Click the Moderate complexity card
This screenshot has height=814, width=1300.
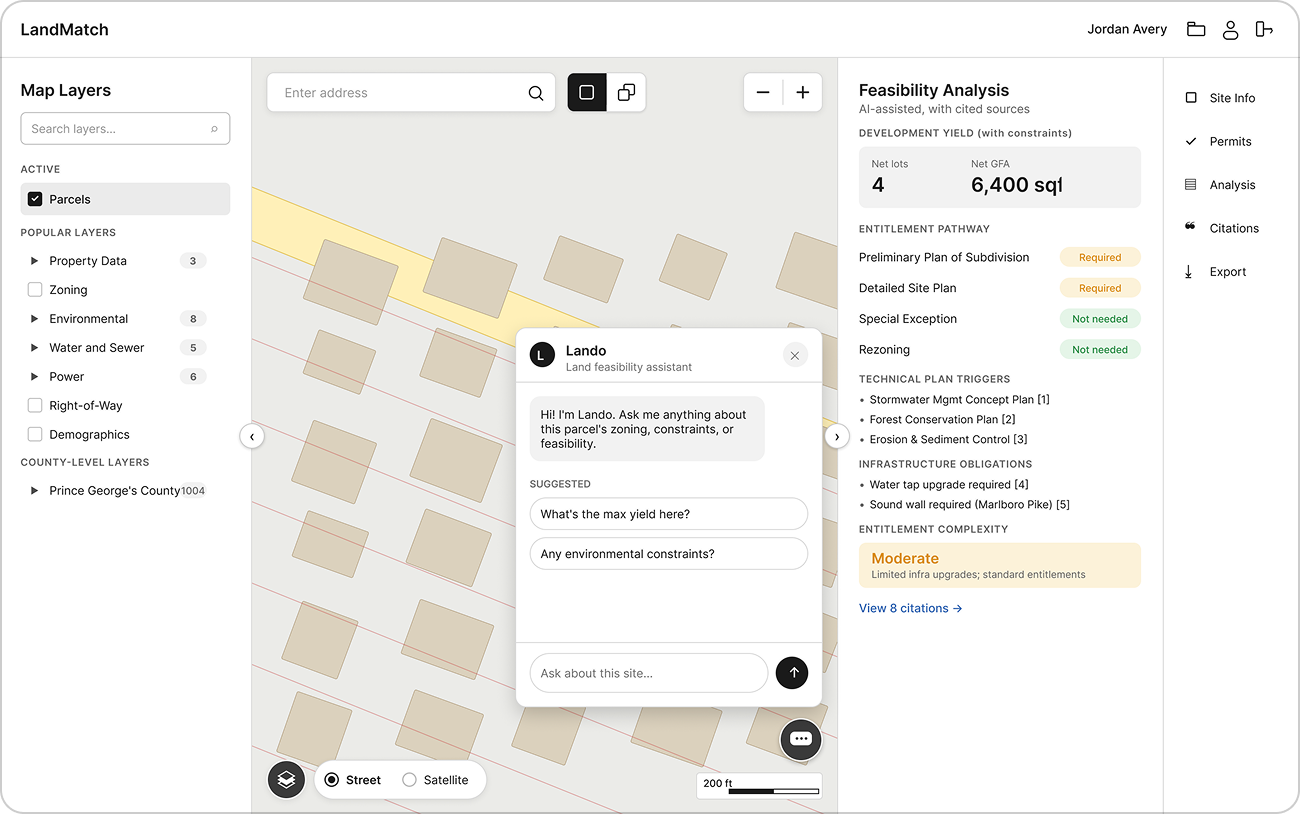[1000, 565]
